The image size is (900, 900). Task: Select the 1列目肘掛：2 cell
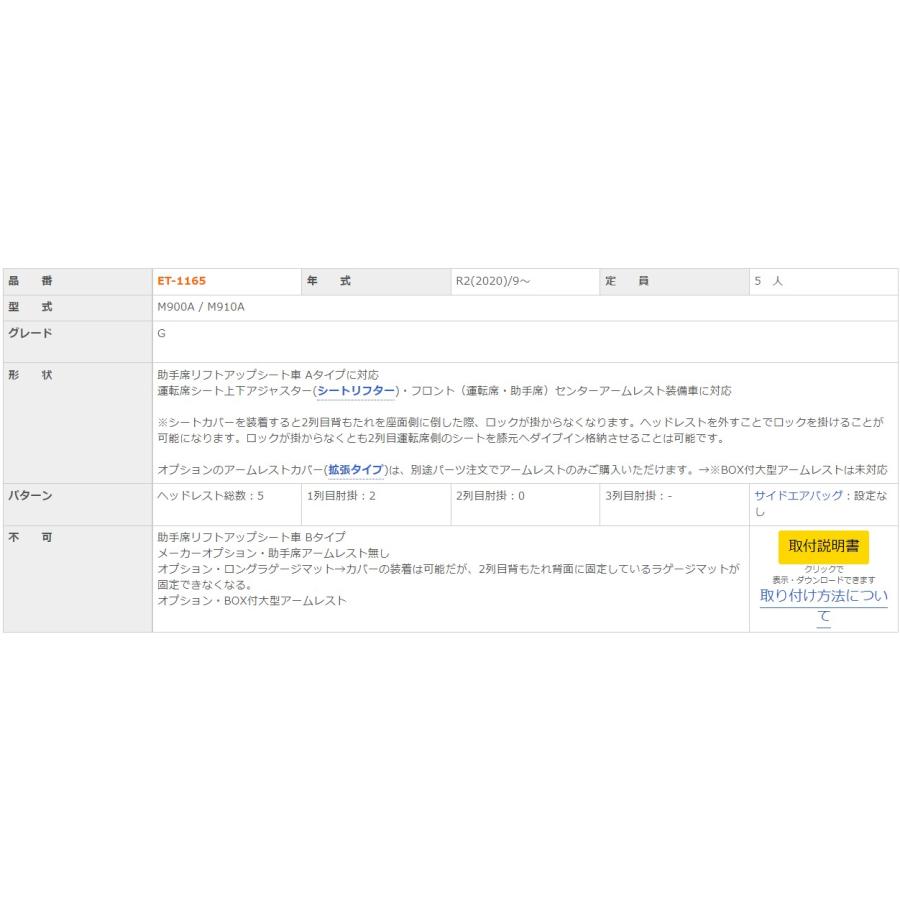point(341,495)
